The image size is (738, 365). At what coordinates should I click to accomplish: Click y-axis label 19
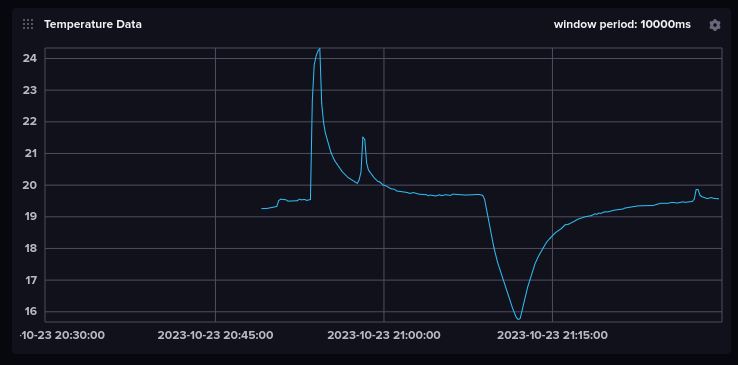(30, 217)
